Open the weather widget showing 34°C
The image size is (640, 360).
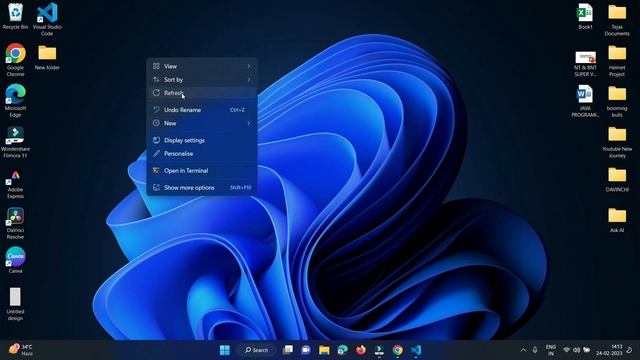[21, 350]
